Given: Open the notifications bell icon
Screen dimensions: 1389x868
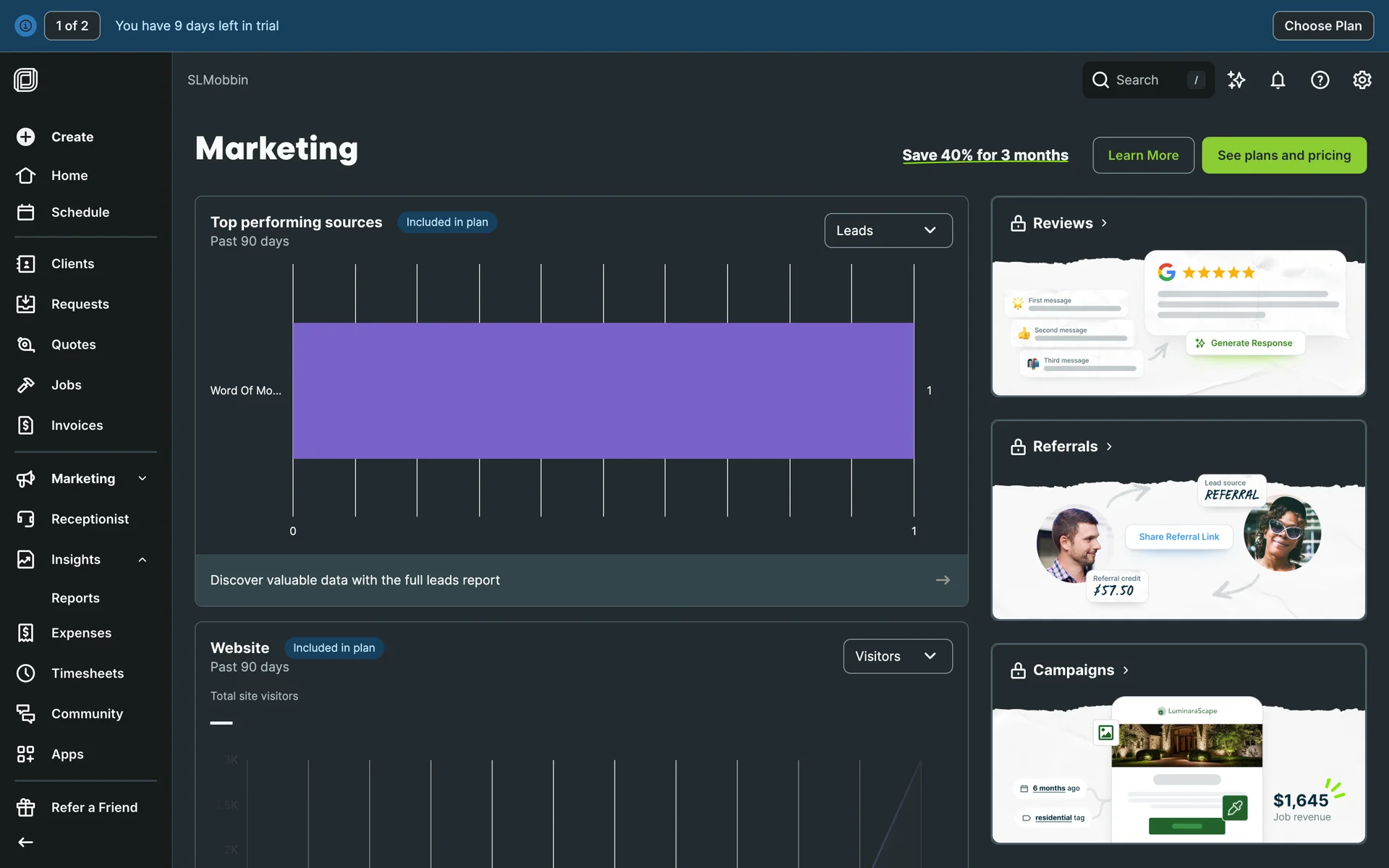Looking at the screenshot, I should [x=1278, y=80].
